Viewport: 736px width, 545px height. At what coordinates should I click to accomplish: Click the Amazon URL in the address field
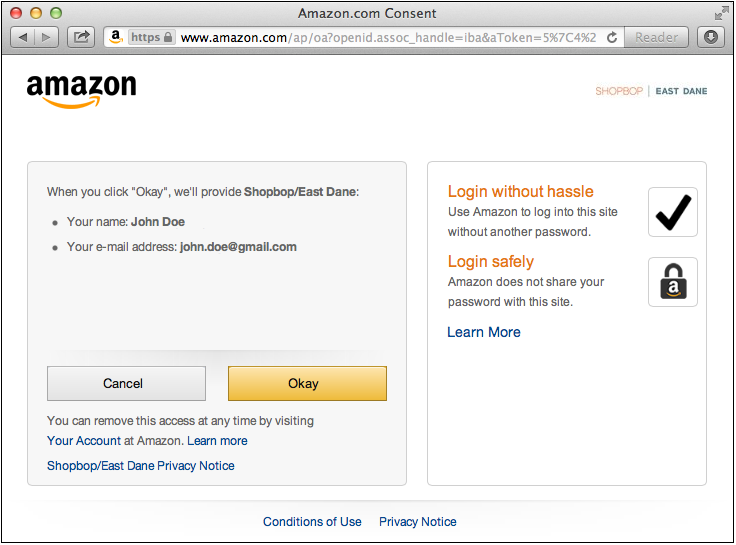pos(388,37)
